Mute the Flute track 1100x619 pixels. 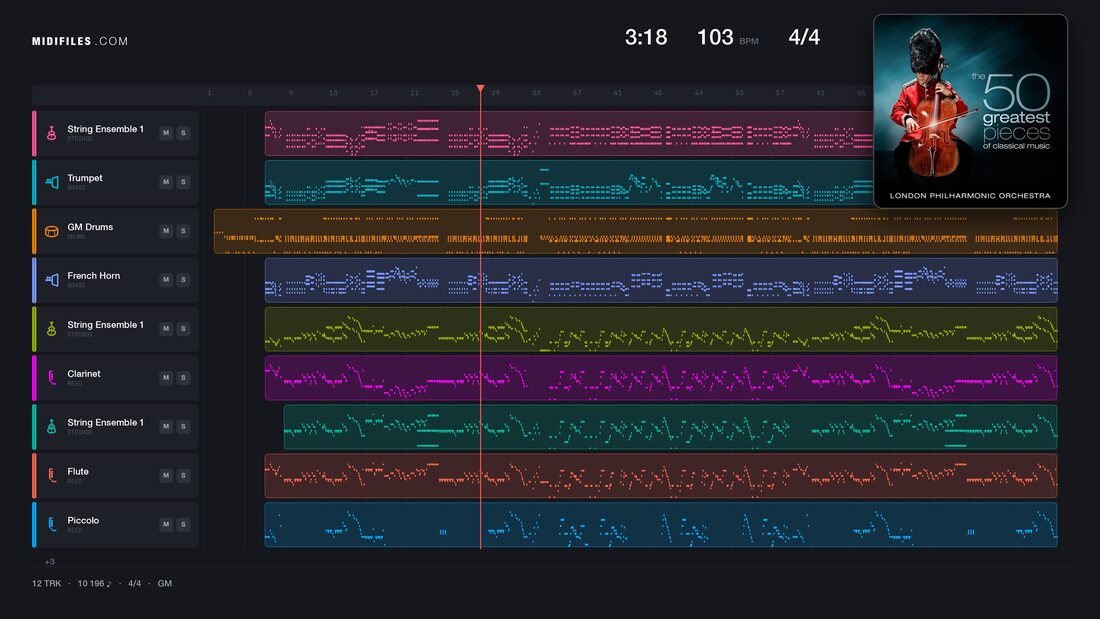[166, 475]
